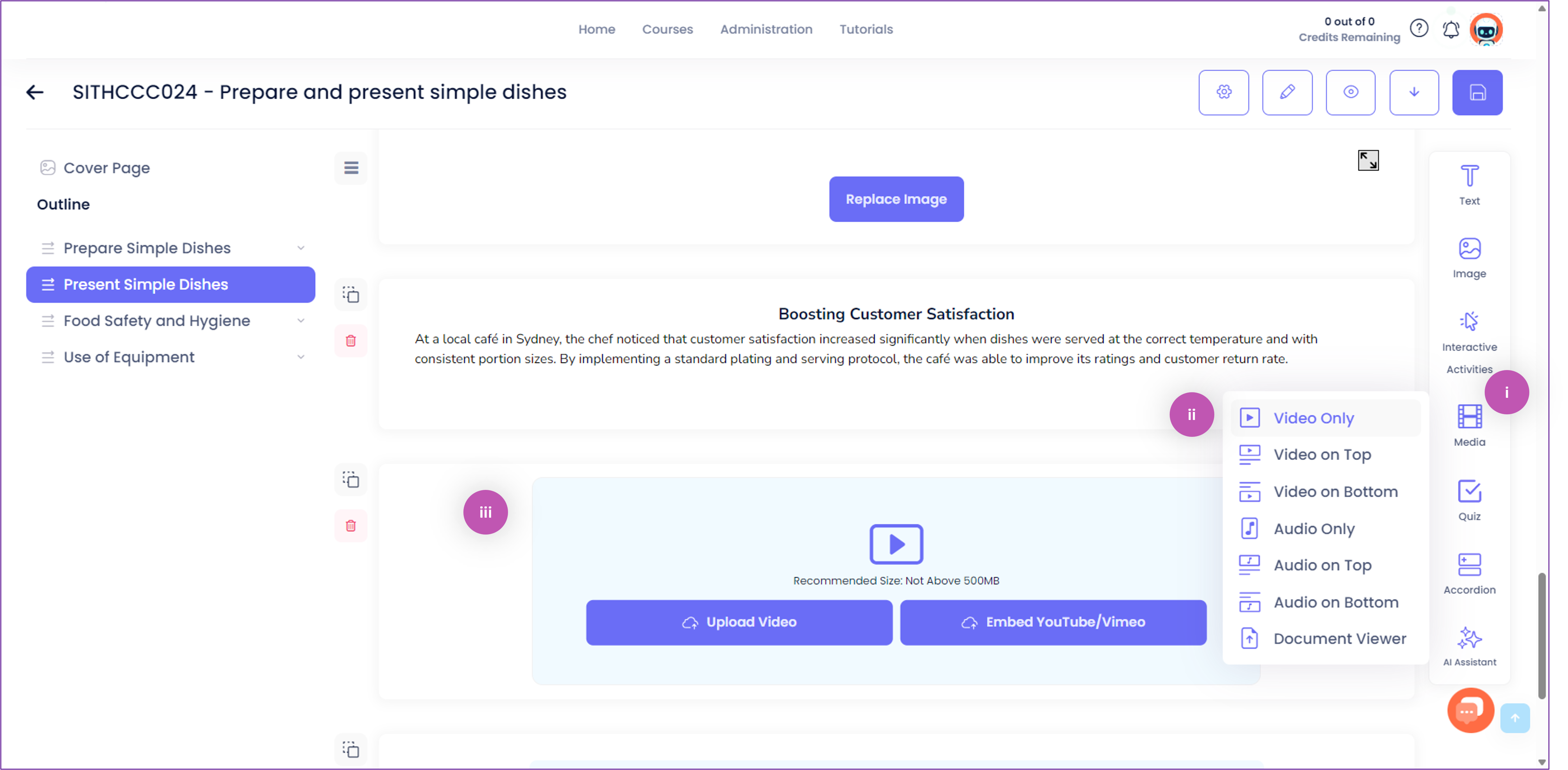
Task: Launch the AI Assistant tool
Action: click(1469, 646)
